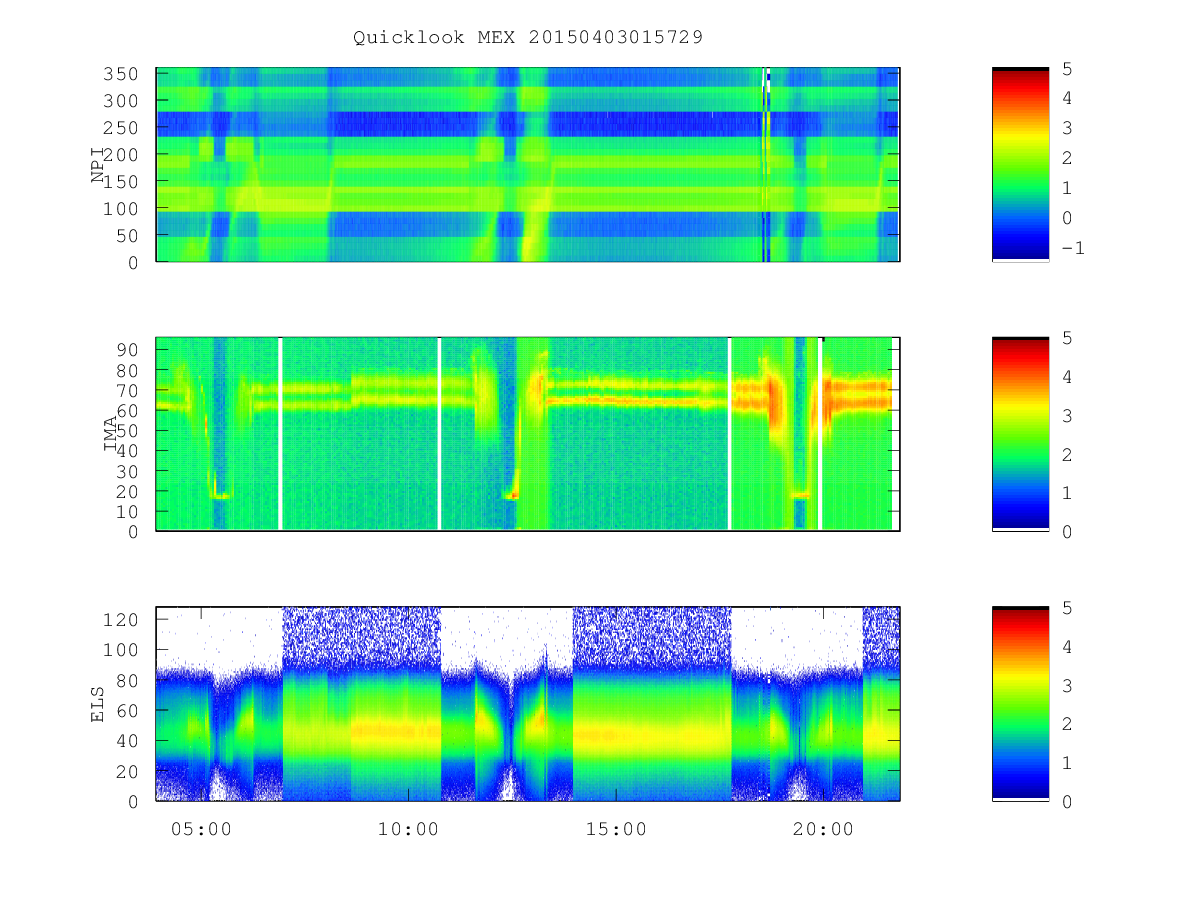Click the "4" label on ELS color bar
The width and height of the screenshot is (1200, 900).
tap(1067, 646)
